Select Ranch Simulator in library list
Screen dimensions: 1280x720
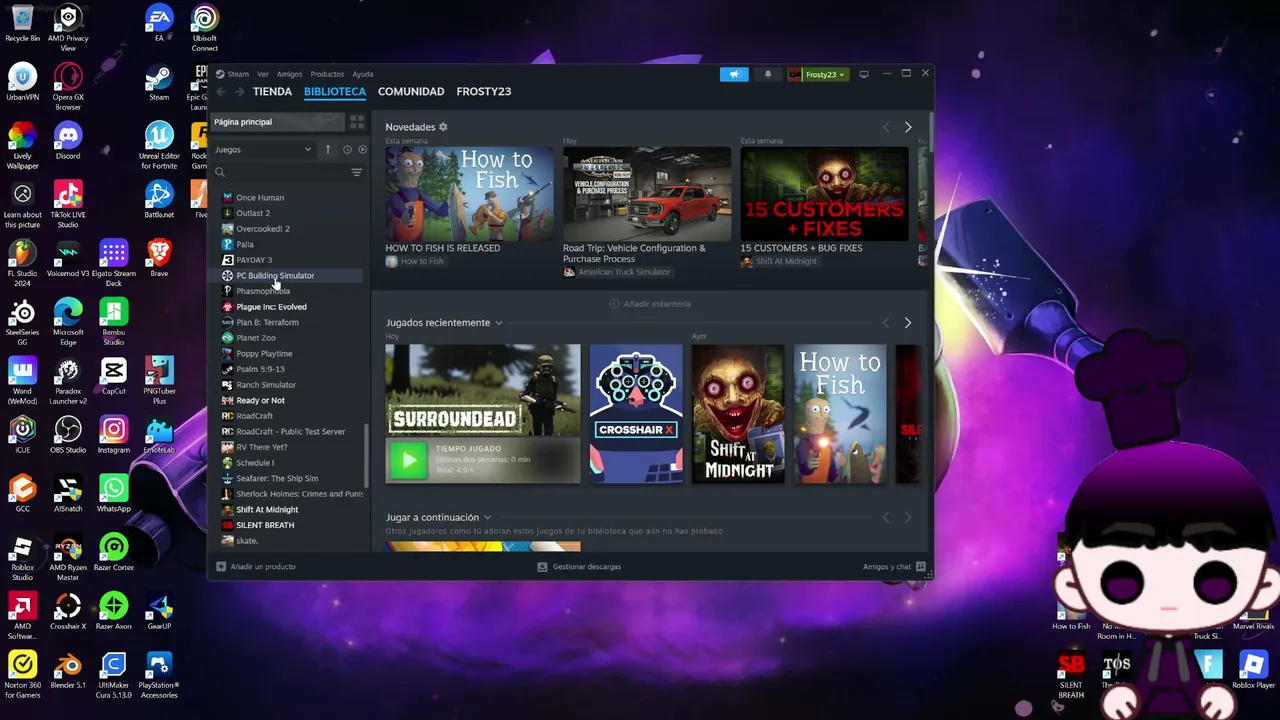[266, 385]
